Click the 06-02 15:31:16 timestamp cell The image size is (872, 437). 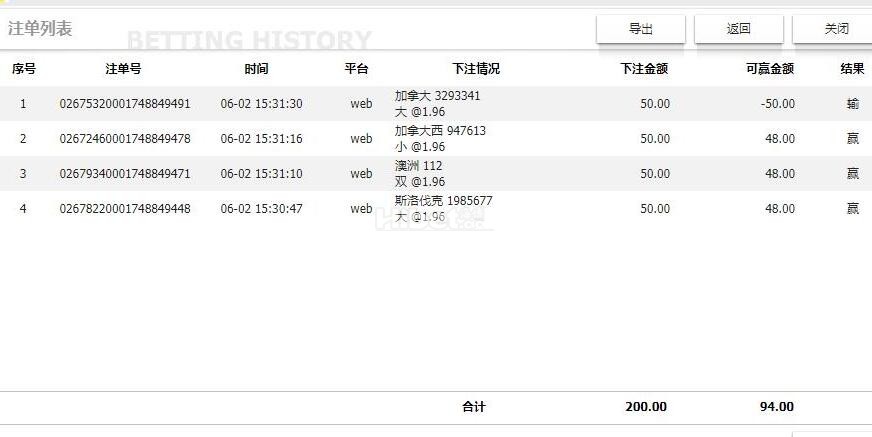pyautogui.click(x=261, y=139)
